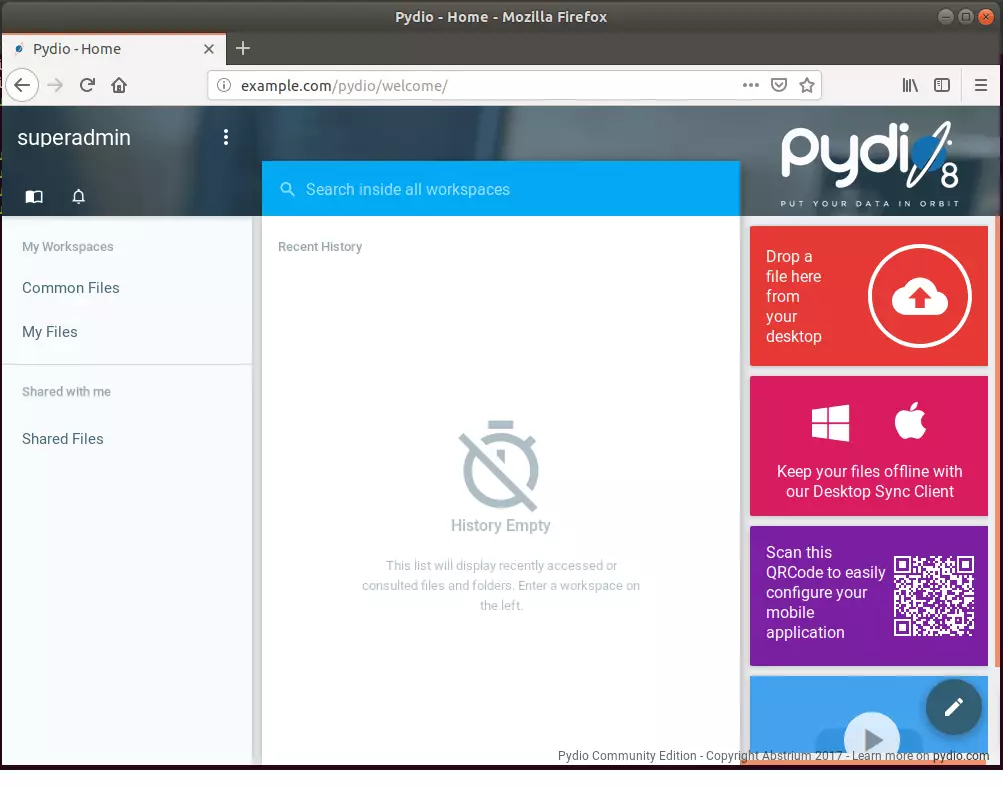Click the Pydio 8 logo

point(869,164)
